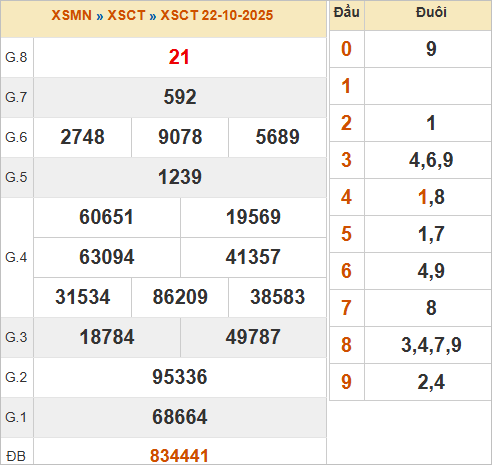Click the G.2 row label
Screen dimensions: 492x465
(16, 377)
